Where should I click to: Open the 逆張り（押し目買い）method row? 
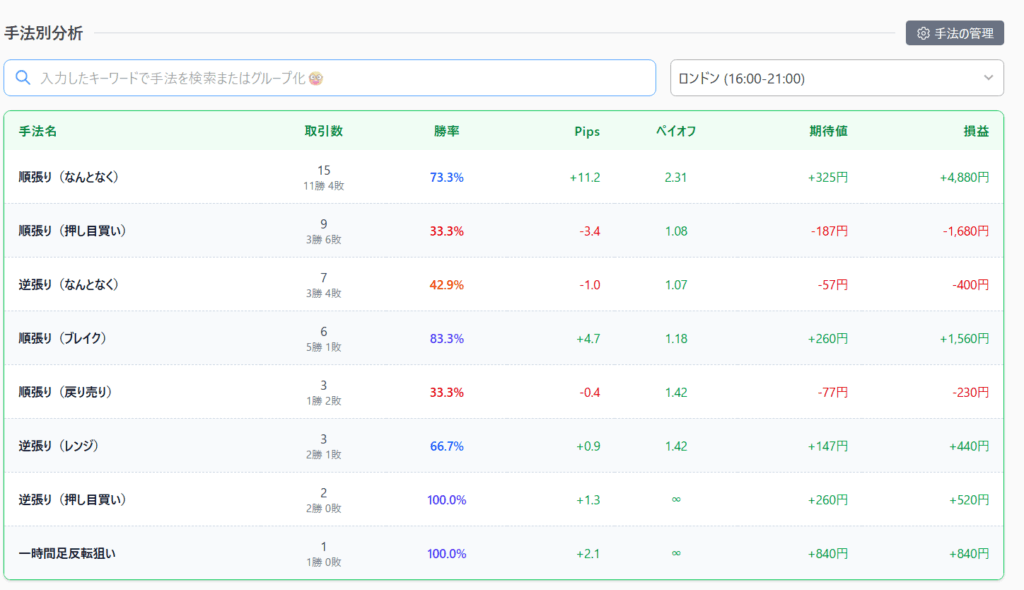72,500
